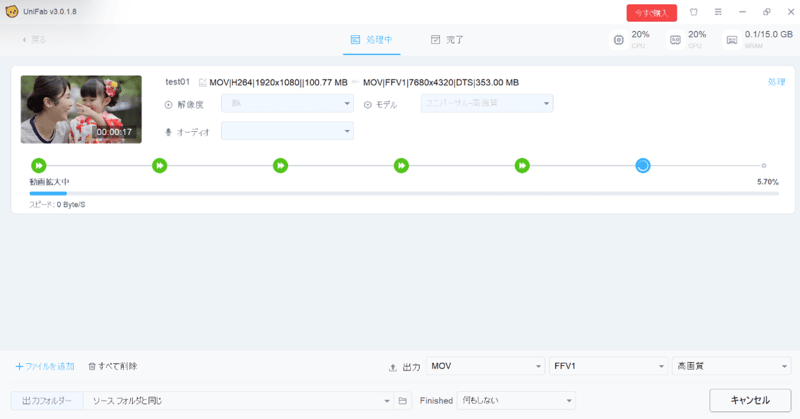Click the browse output folder icon

(403, 400)
